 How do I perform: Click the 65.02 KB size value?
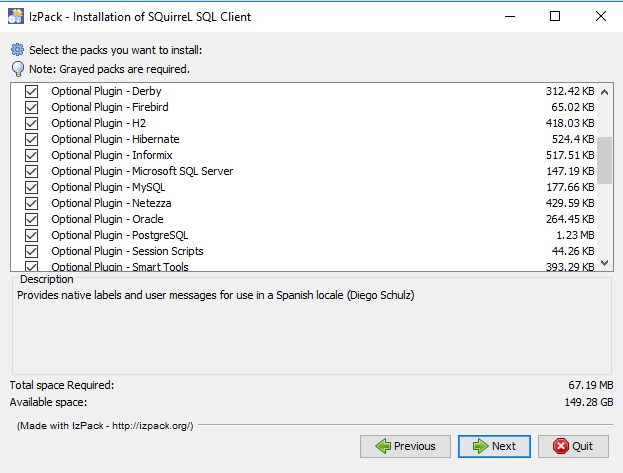pos(573,107)
